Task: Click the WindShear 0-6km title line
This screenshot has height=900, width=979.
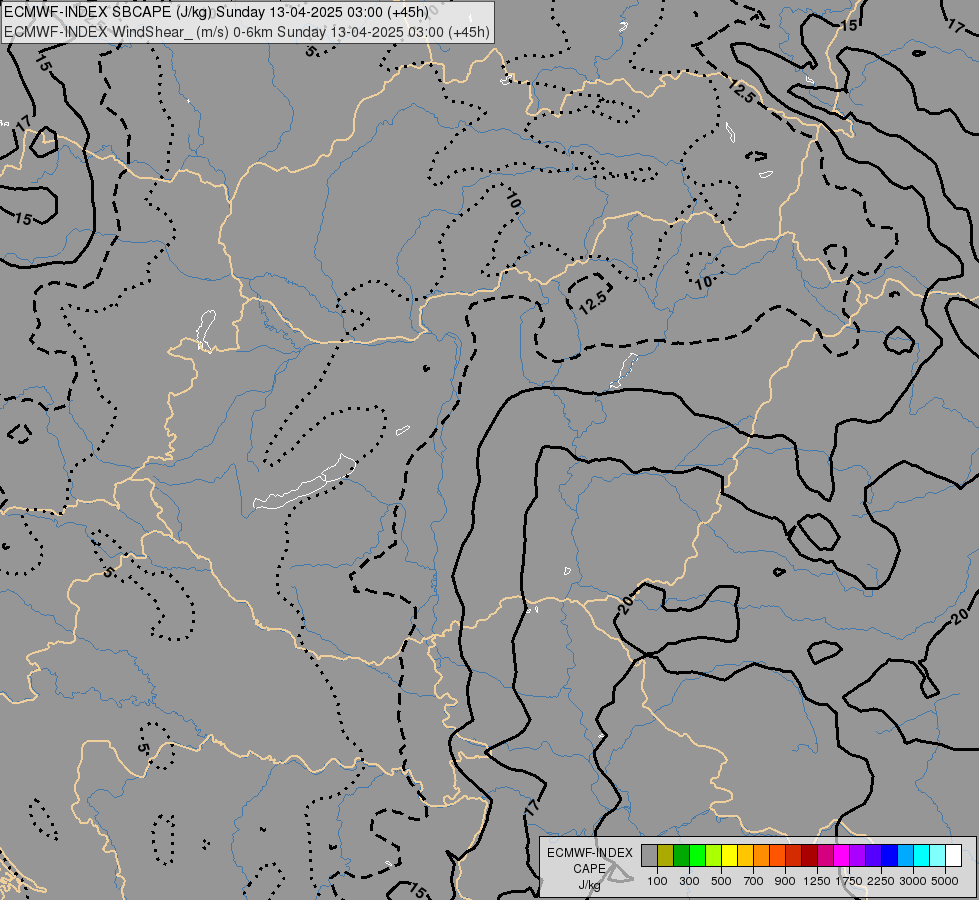Action: pyautogui.click(x=247, y=32)
